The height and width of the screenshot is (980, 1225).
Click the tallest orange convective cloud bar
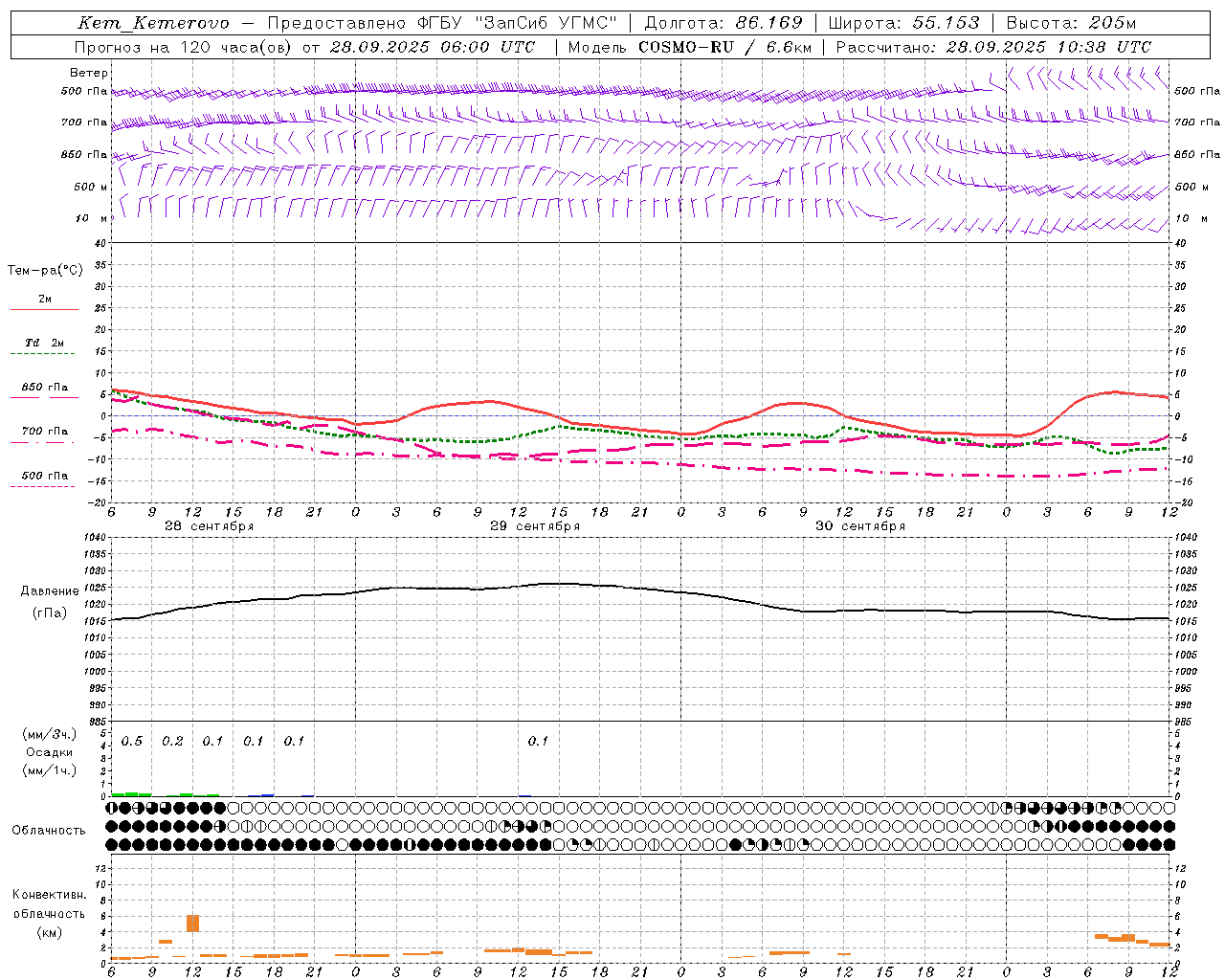click(192, 923)
